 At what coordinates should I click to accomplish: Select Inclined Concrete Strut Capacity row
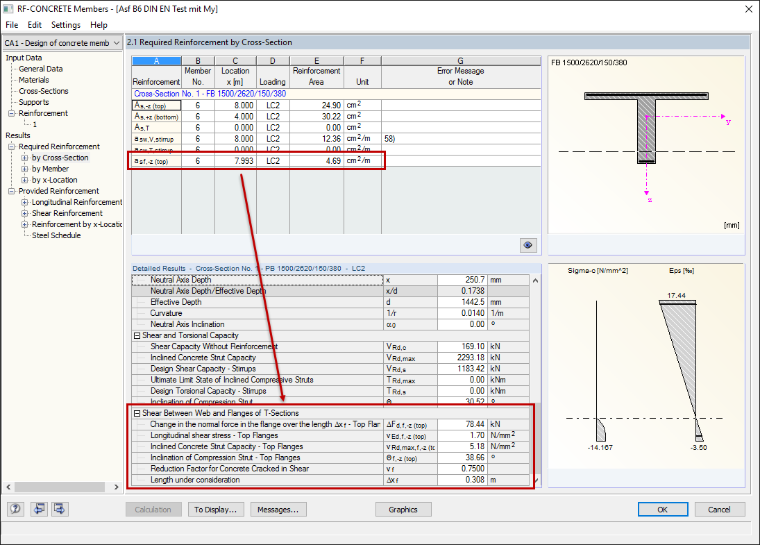331,358
